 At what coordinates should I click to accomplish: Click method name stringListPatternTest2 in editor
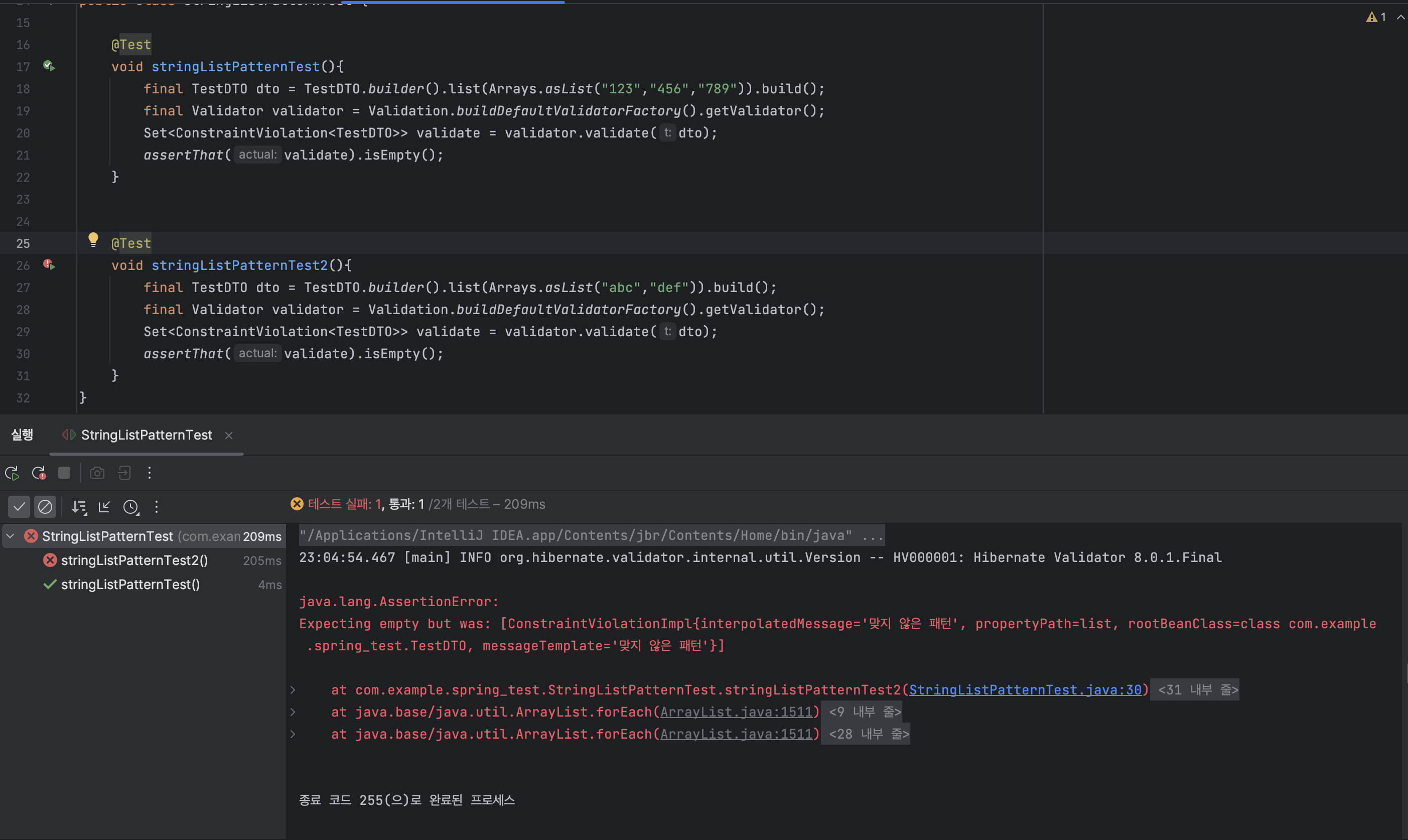pos(239,265)
